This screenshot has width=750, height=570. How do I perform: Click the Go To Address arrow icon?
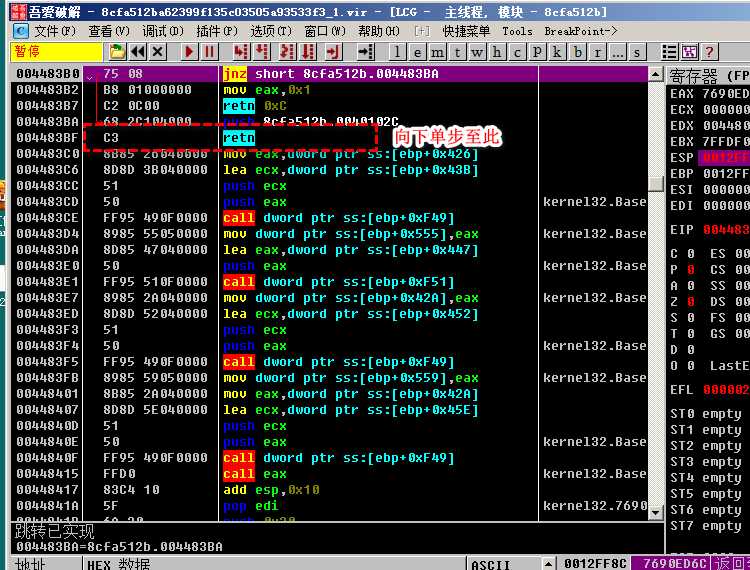[x=366, y=52]
